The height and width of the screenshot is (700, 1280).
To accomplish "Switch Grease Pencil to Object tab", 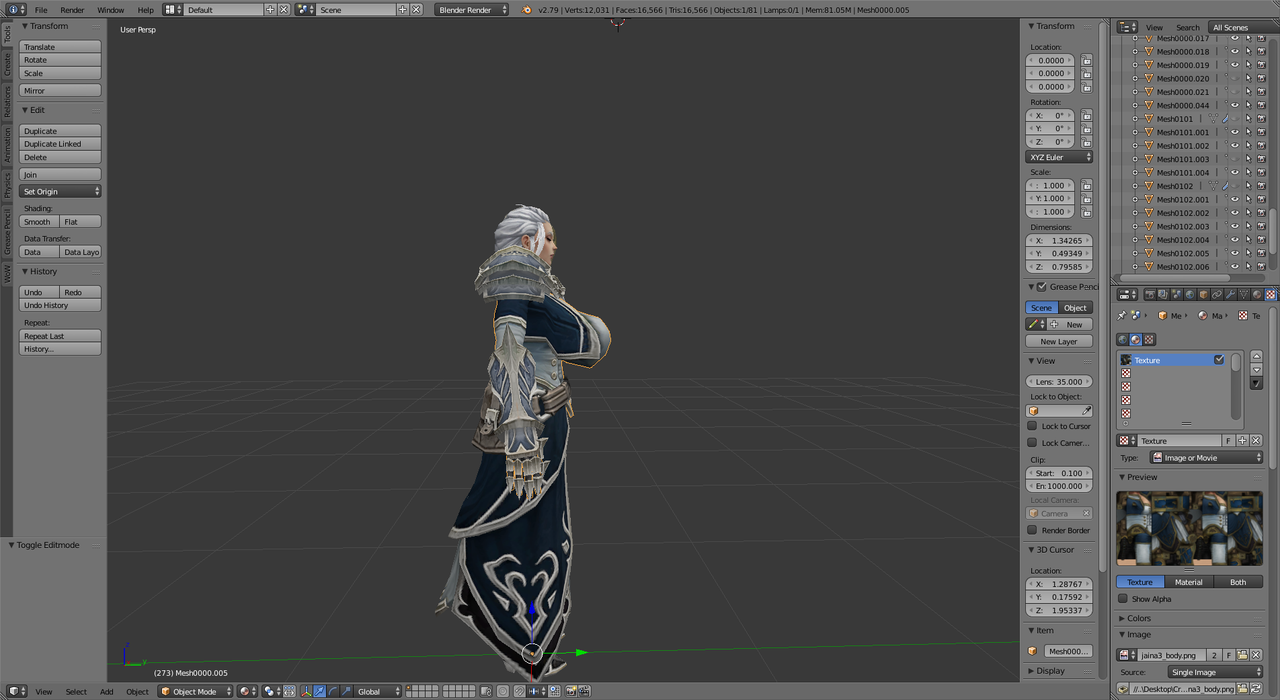I will pyautogui.click(x=1076, y=308).
